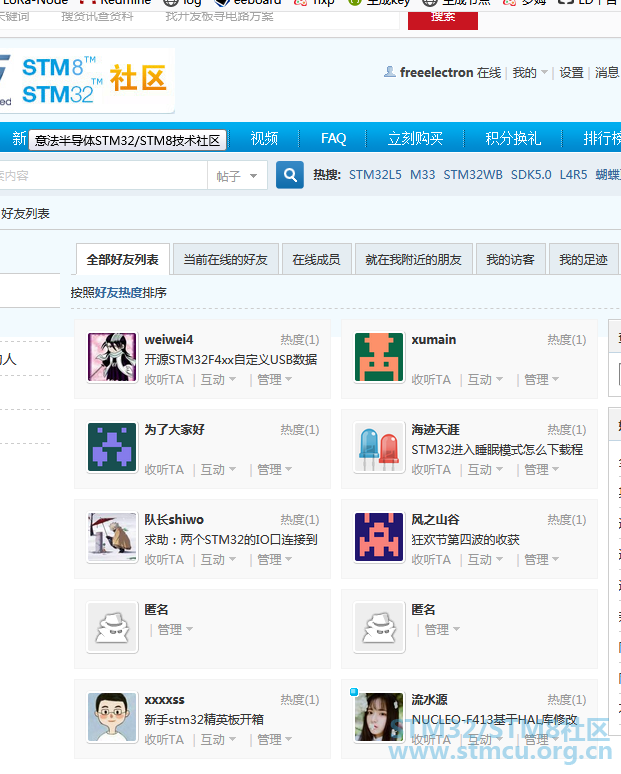The image size is (621, 774).
Task: Open xxxxss's cartoon avatar
Action: click(x=112, y=717)
